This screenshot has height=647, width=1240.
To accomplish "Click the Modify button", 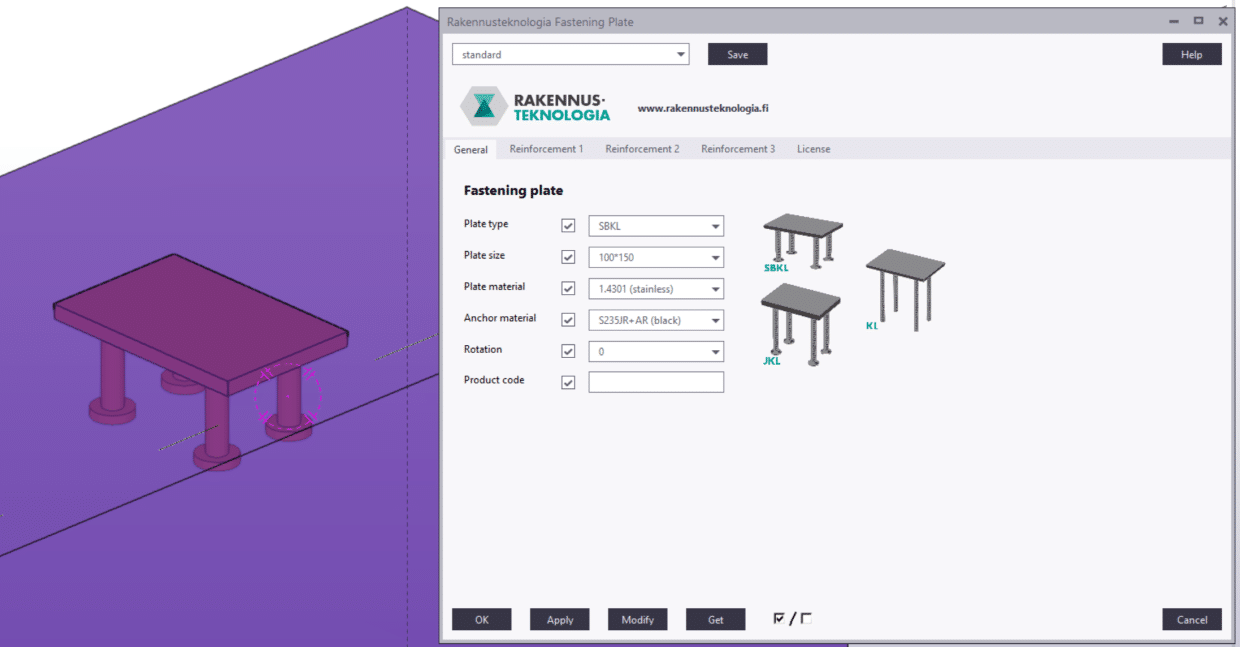I will 637,620.
